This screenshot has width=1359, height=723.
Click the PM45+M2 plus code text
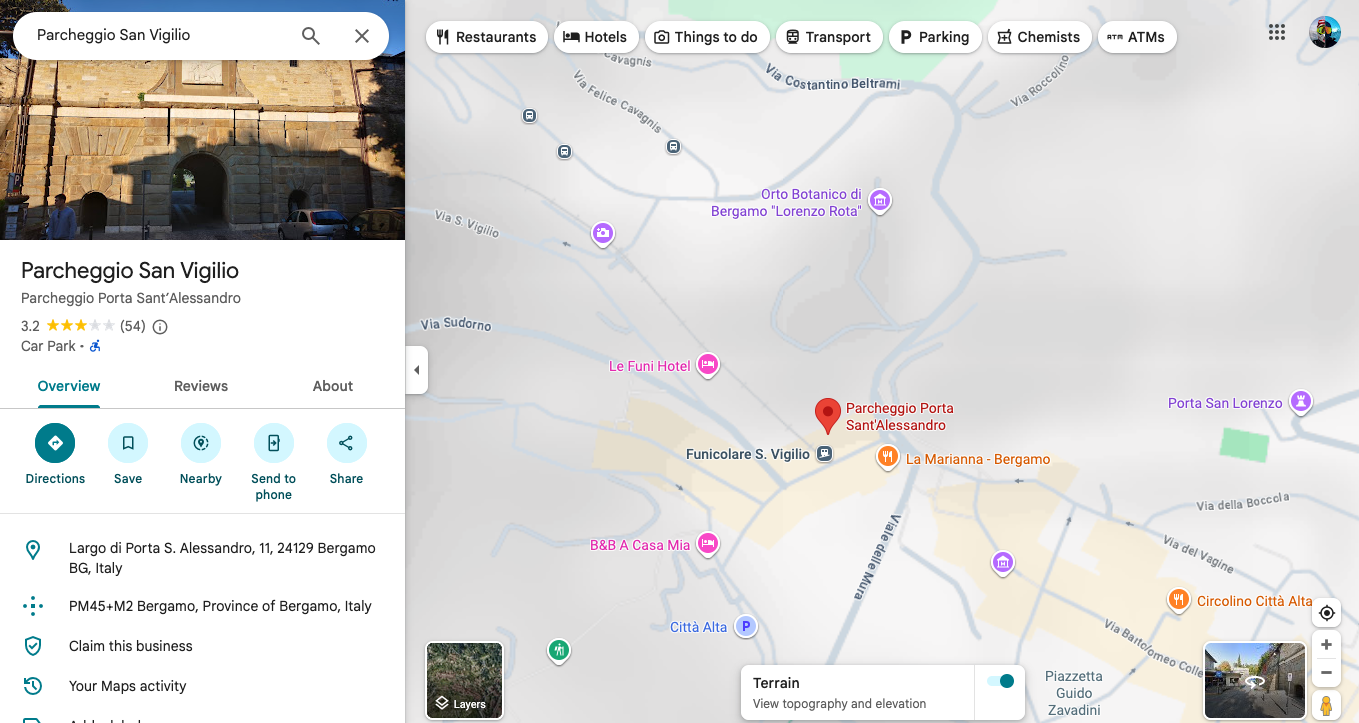pos(220,606)
